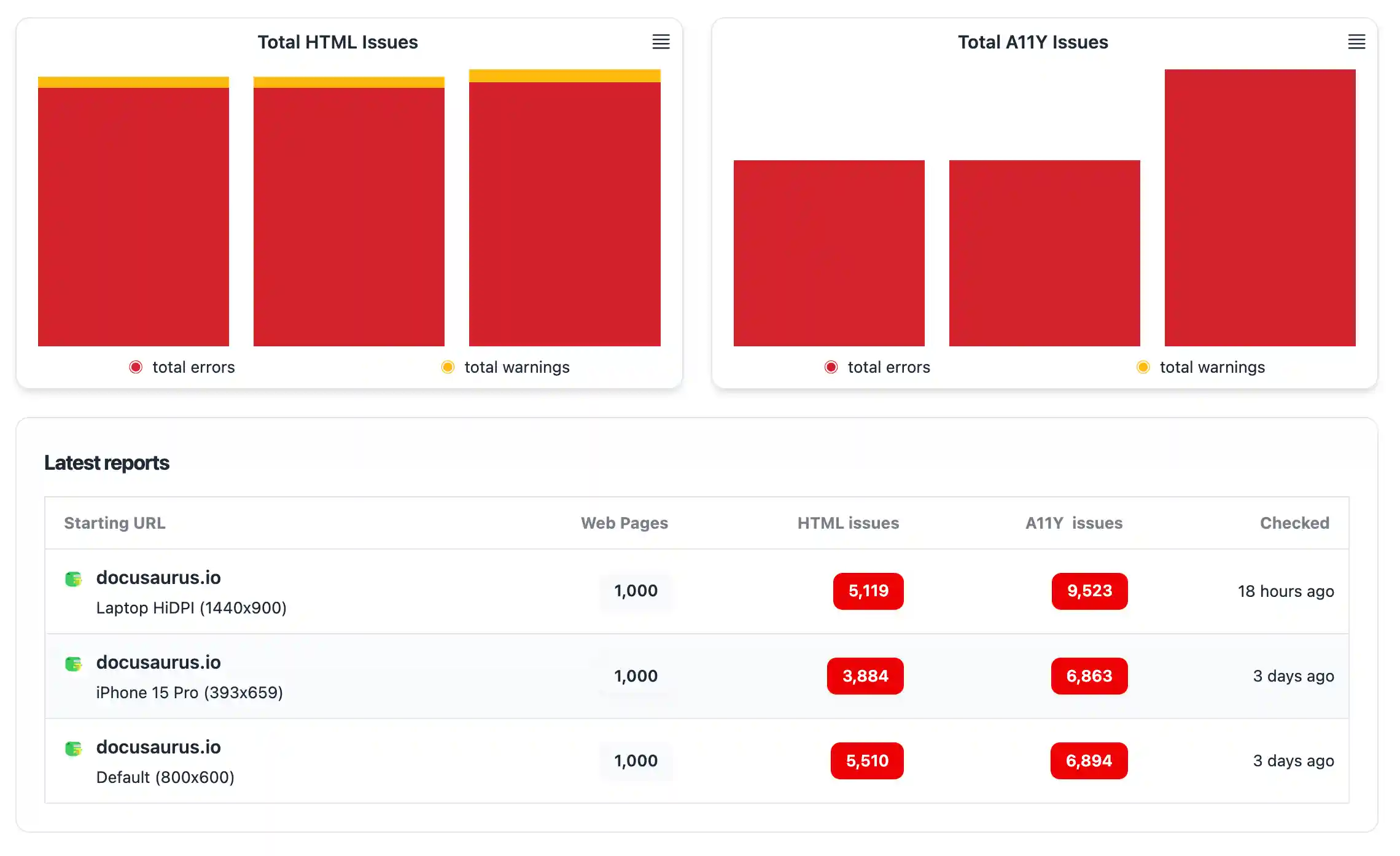Click the 1,000 Web Pages value on the Default row
1400x856 pixels.
tap(636, 761)
